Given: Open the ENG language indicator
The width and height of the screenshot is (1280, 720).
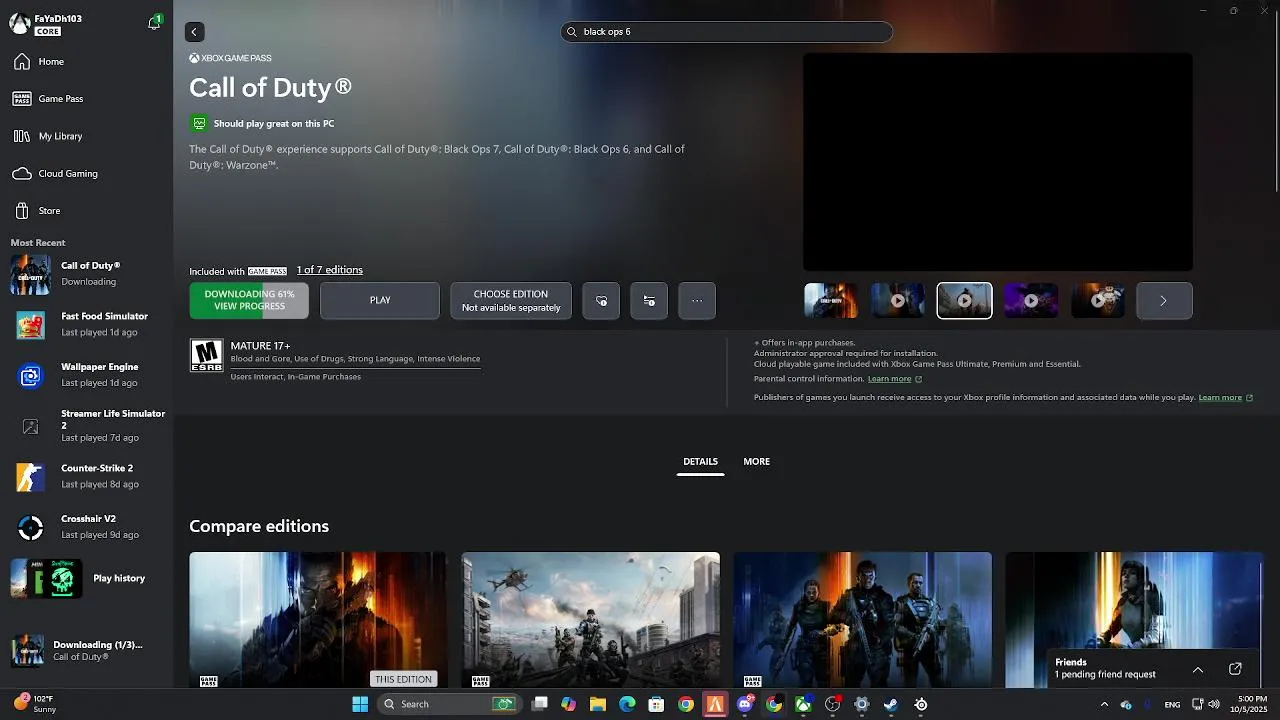Looking at the screenshot, I should tap(1172, 705).
